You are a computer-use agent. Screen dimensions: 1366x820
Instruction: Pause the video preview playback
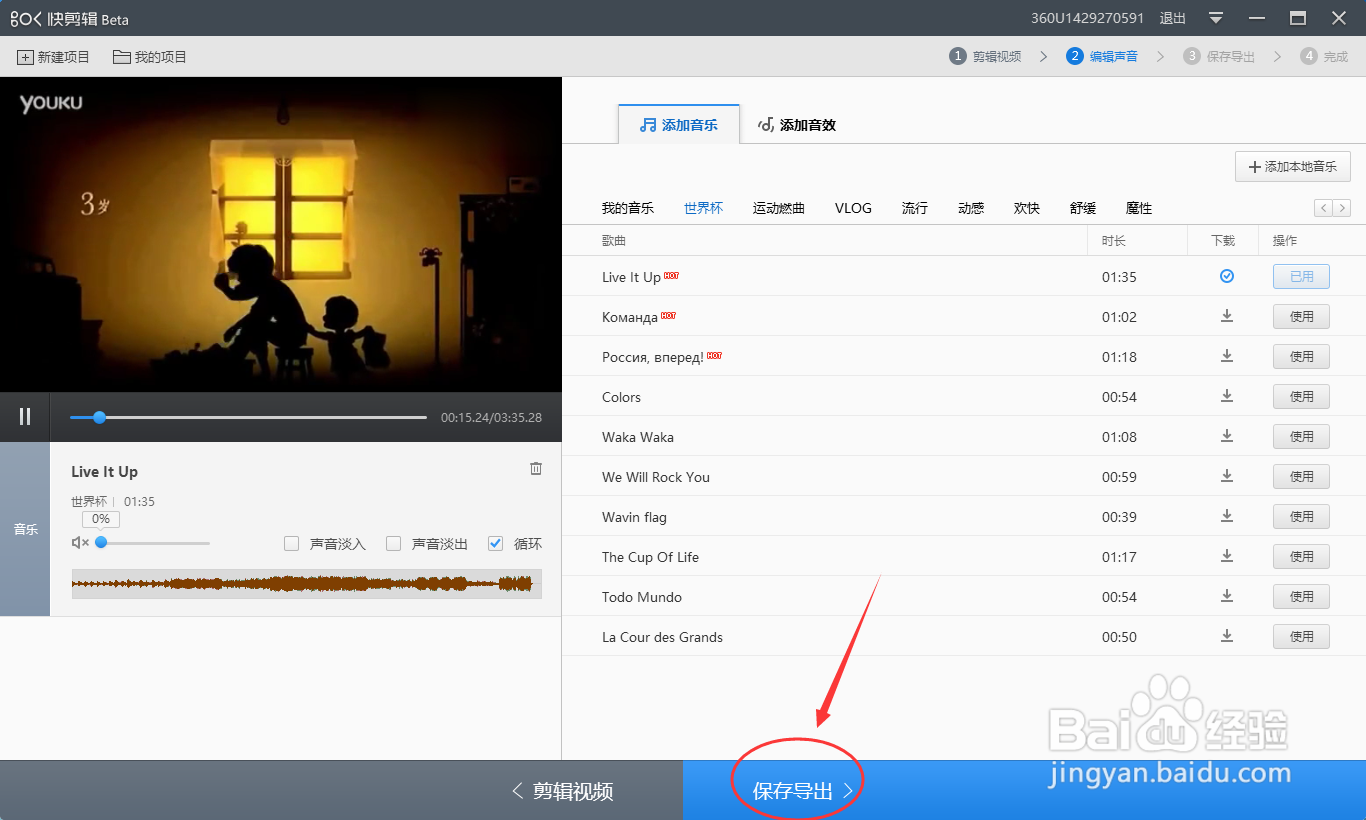pos(25,417)
